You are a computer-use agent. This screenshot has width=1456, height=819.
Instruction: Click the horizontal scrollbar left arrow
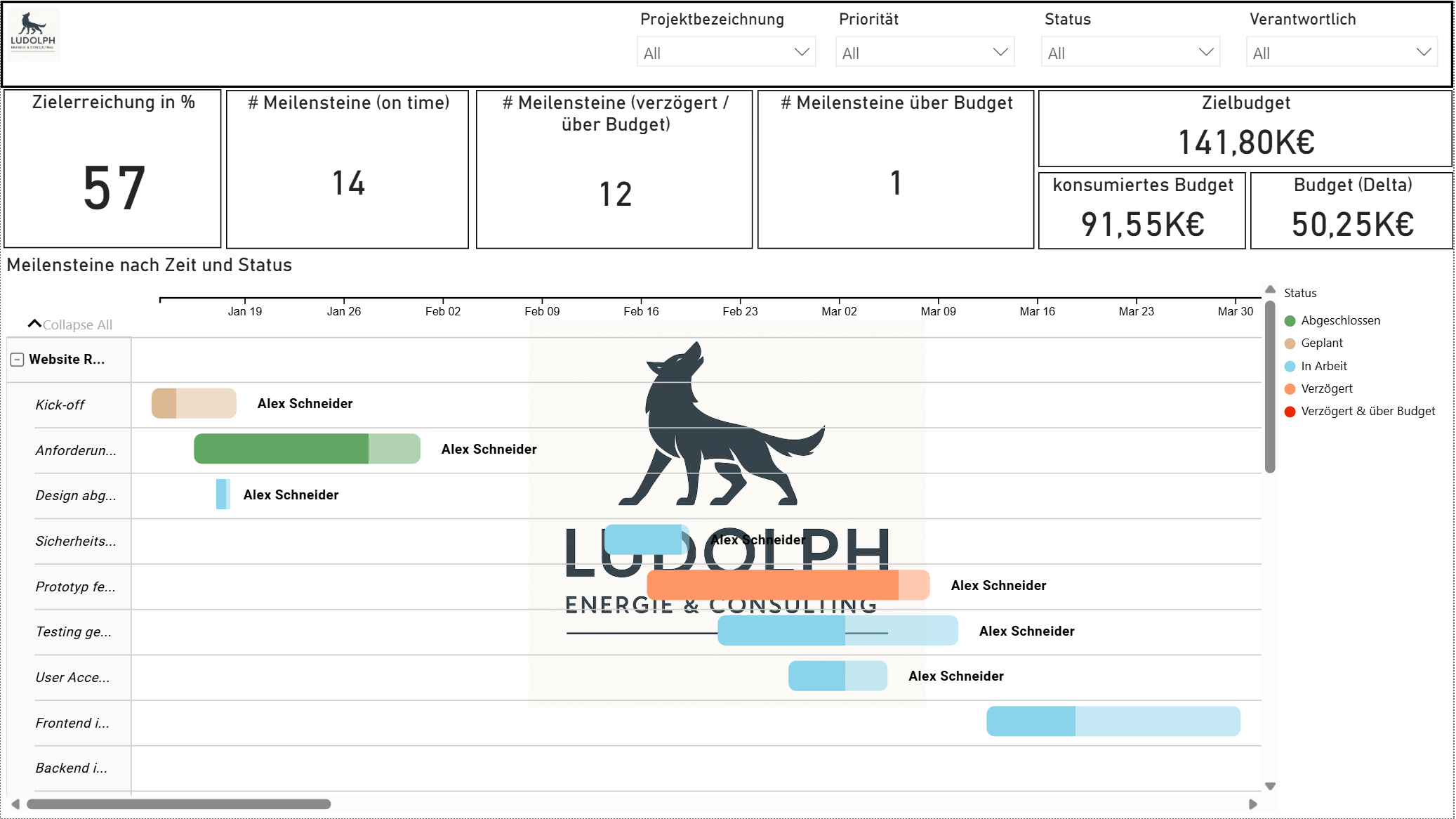tap(15, 804)
